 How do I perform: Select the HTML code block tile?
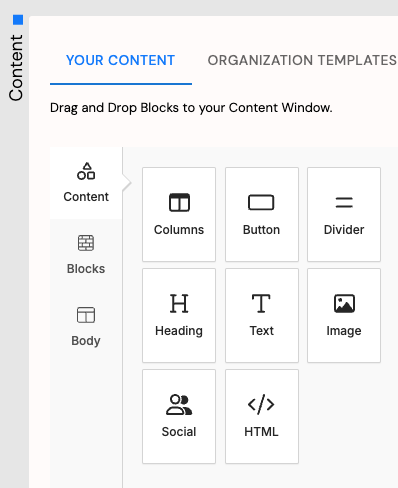pos(262,416)
